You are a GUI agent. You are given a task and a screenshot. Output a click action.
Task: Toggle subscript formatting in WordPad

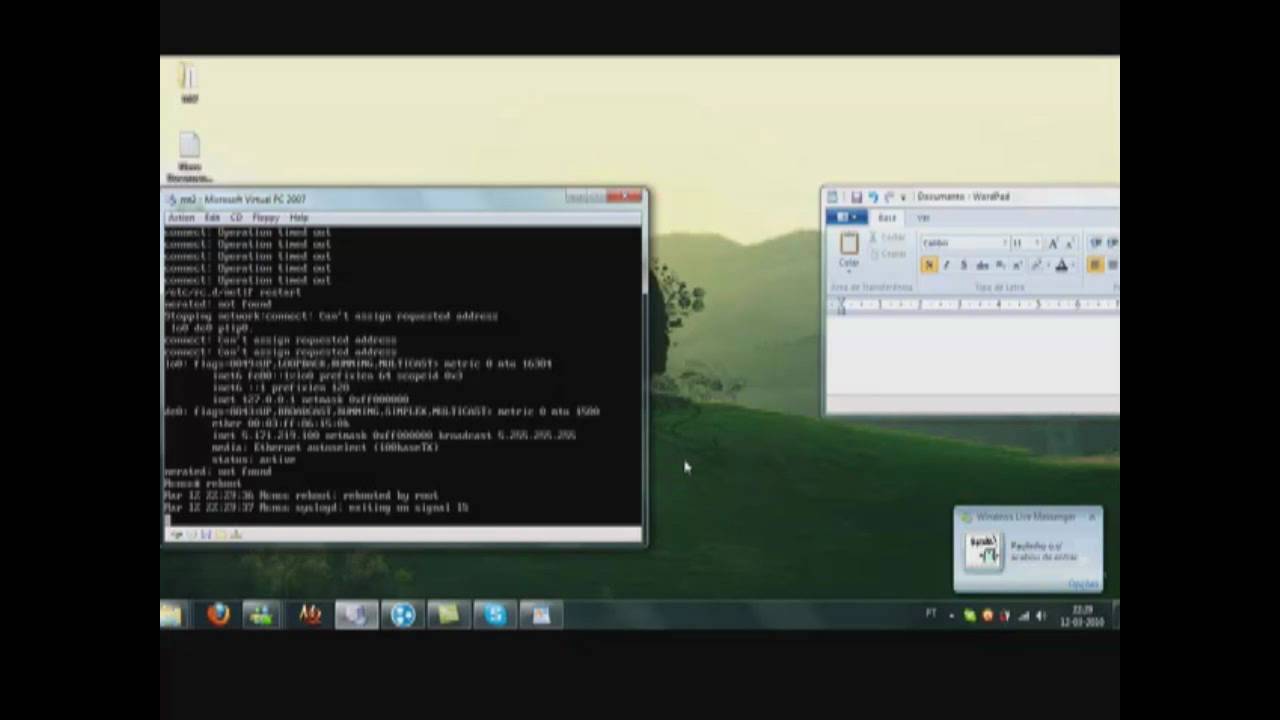coord(1000,265)
